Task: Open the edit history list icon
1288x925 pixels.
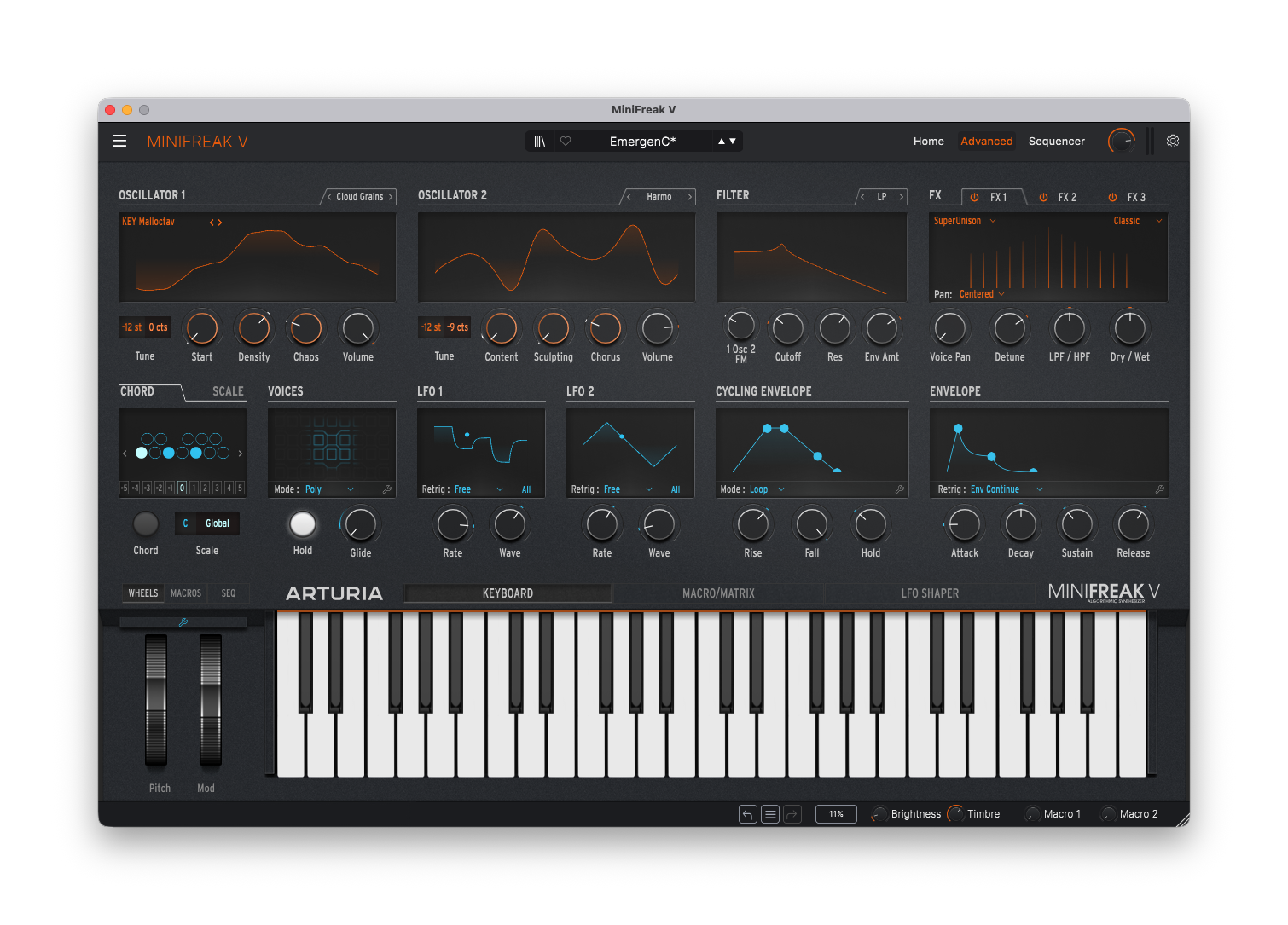Action: 770,814
